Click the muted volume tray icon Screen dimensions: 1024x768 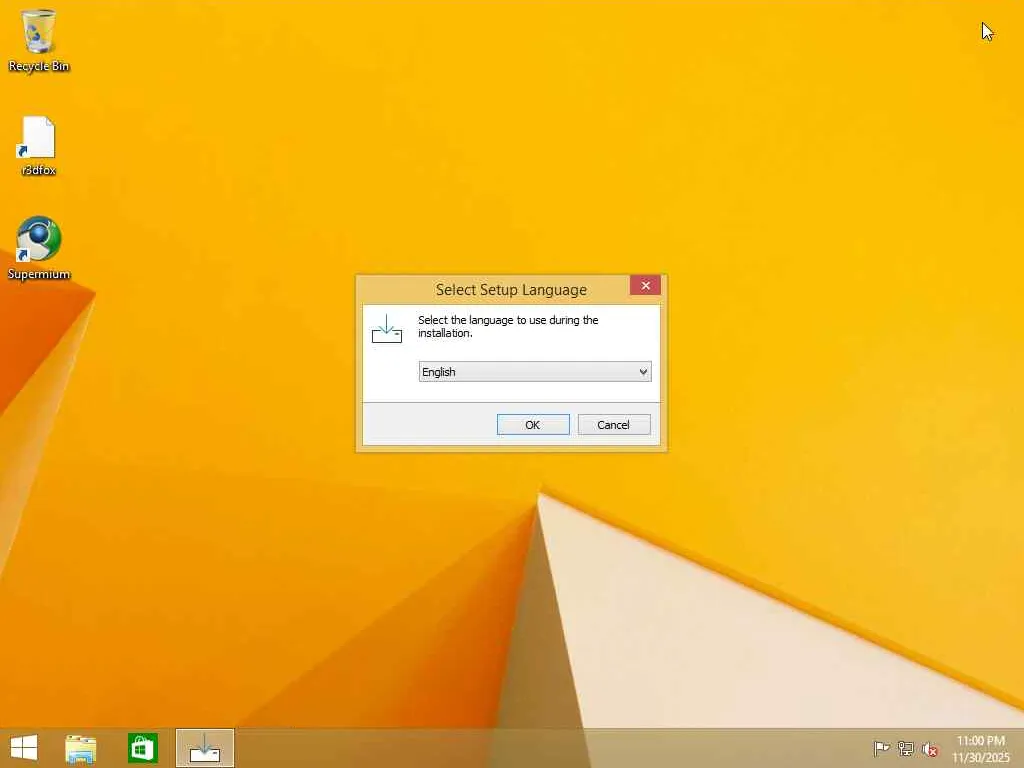(x=930, y=749)
